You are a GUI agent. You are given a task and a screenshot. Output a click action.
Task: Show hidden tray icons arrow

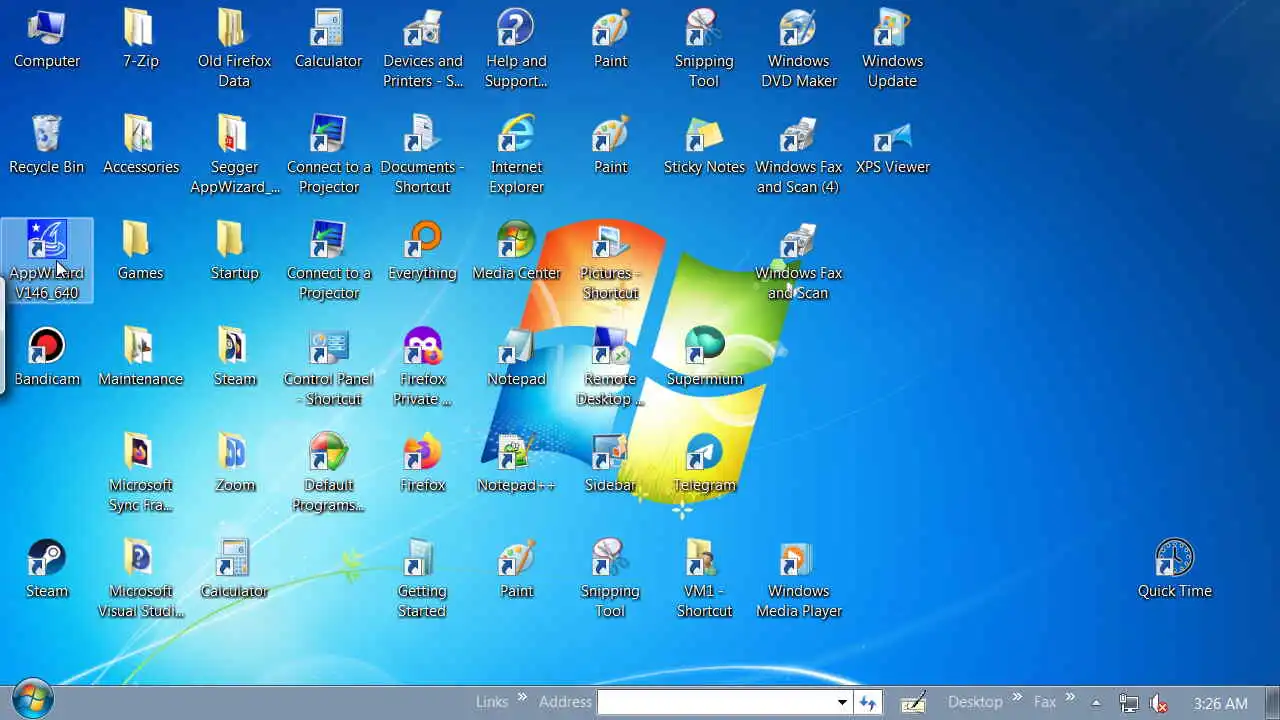pos(1096,703)
